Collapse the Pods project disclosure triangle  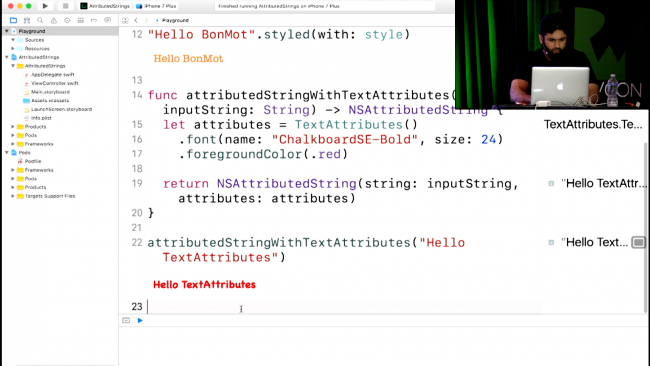[x=7, y=153]
